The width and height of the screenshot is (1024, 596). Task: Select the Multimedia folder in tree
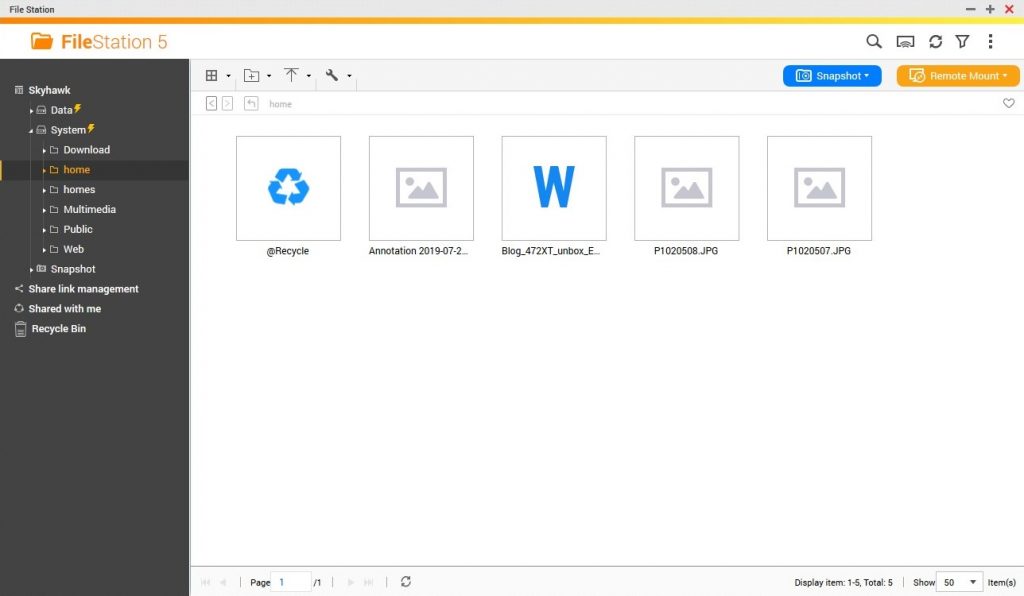[89, 210]
